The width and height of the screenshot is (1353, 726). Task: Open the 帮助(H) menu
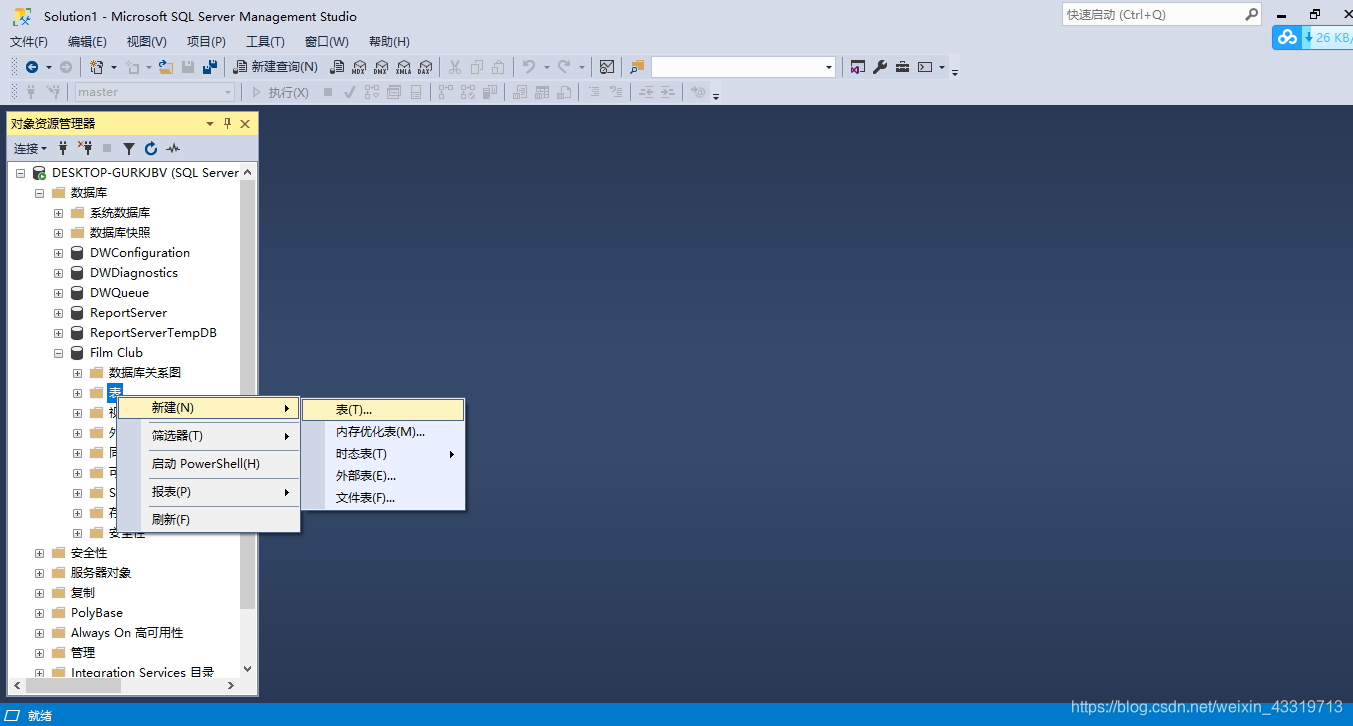(389, 41)
